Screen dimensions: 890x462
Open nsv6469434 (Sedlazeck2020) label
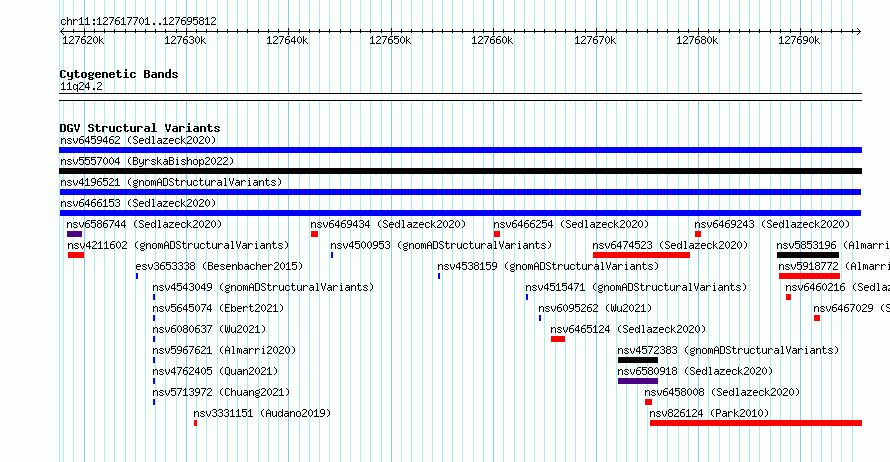[x=388, y=224]
